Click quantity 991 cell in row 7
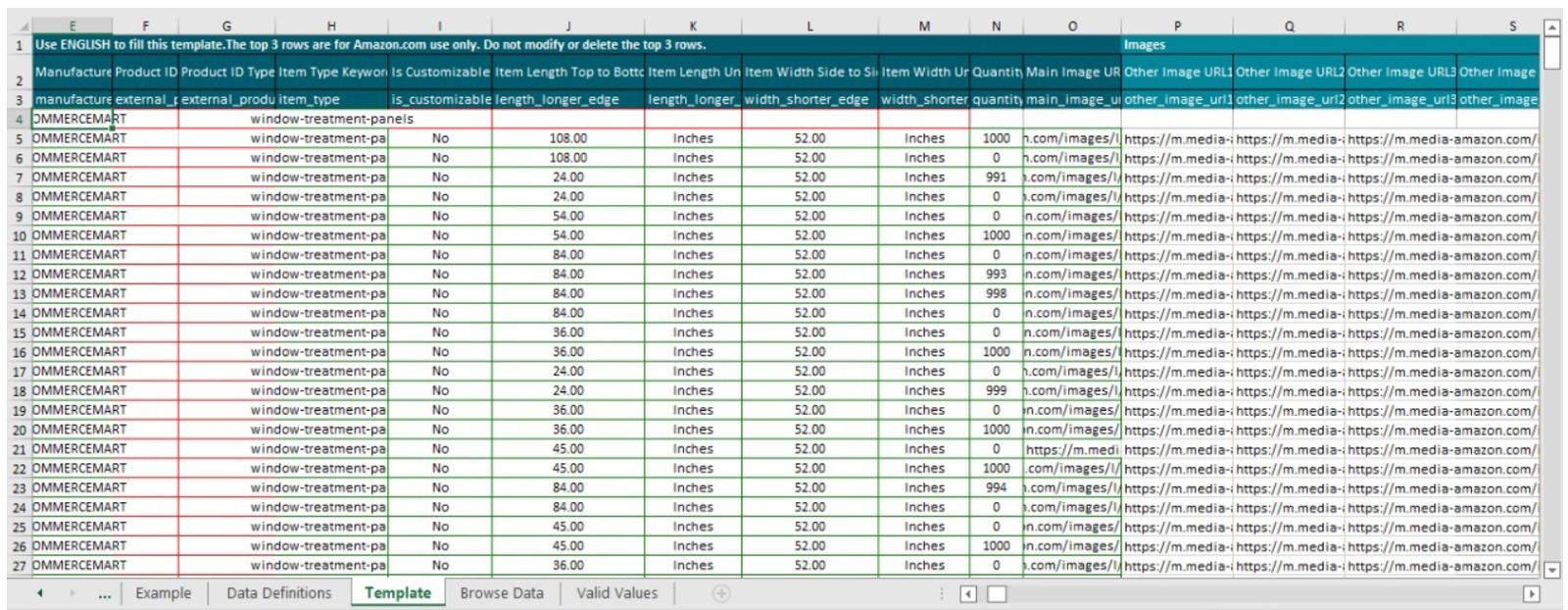 point(997,178)
